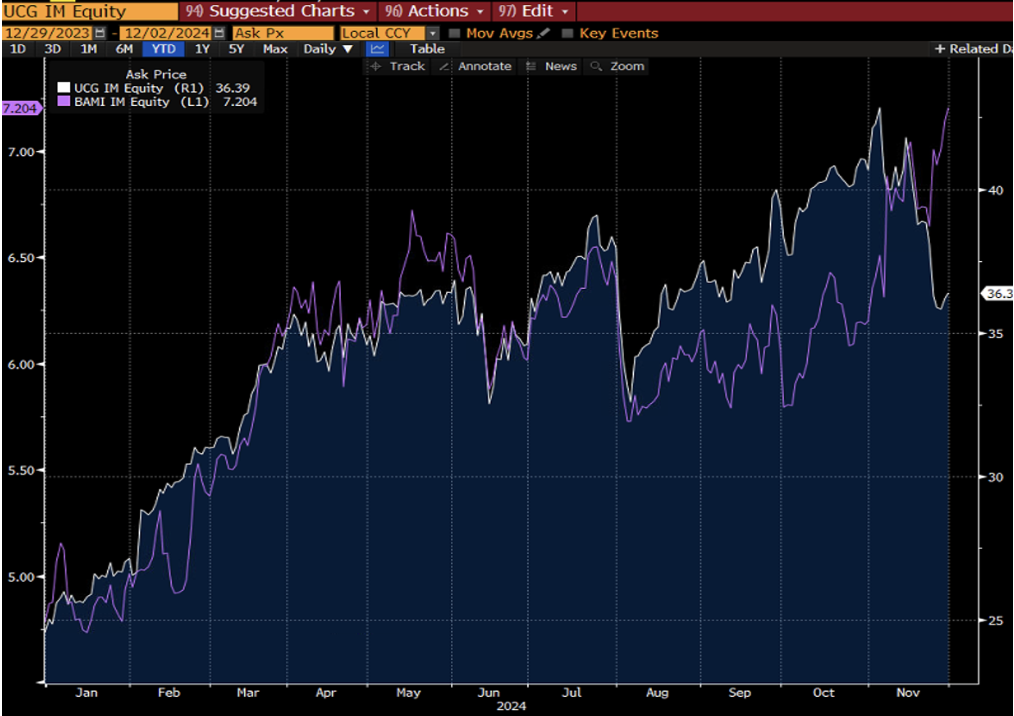Click the UCG IM Equity (R1) legend label

coord(139,88)
